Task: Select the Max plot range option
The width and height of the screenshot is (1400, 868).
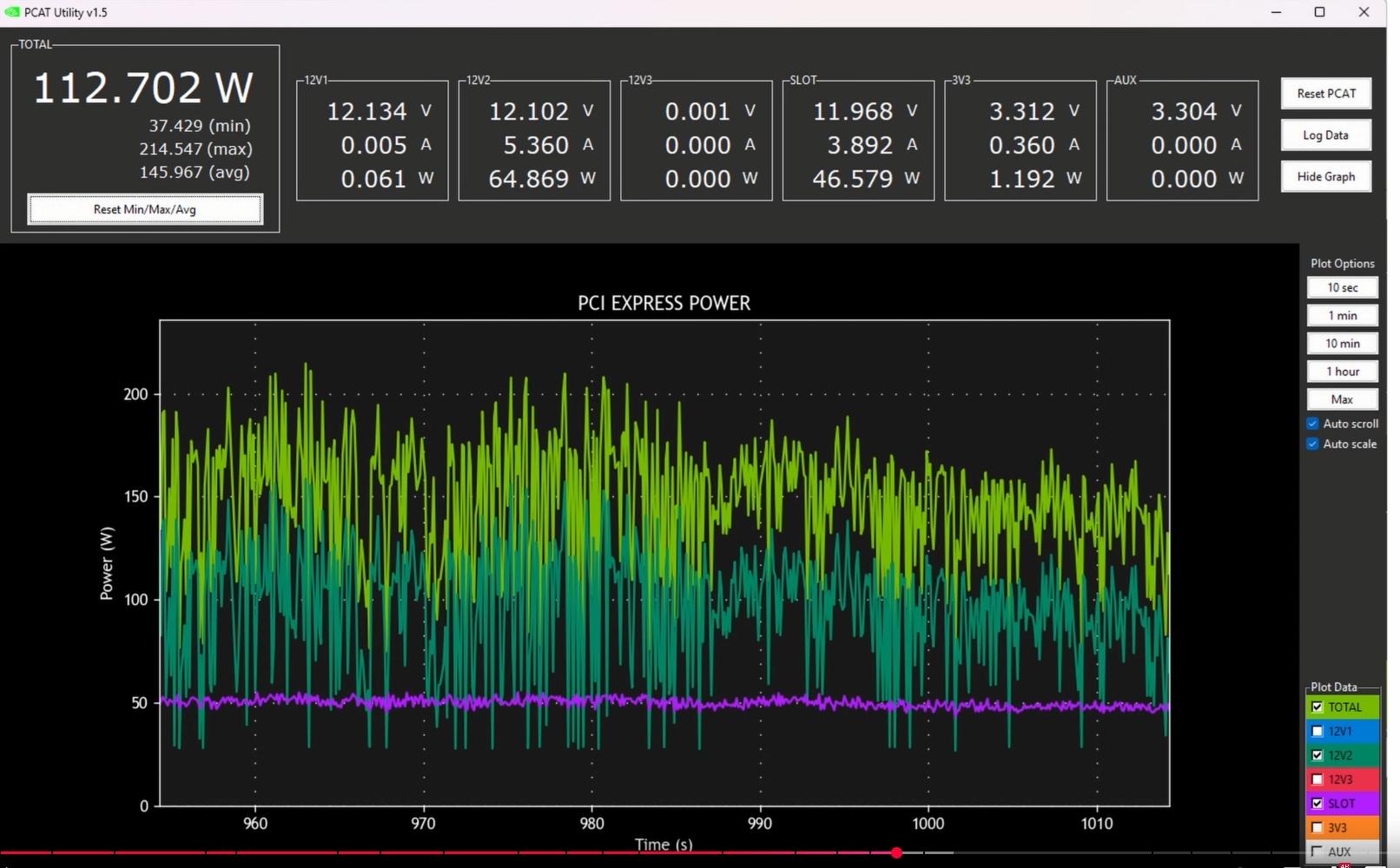Action: point(1342,399)
